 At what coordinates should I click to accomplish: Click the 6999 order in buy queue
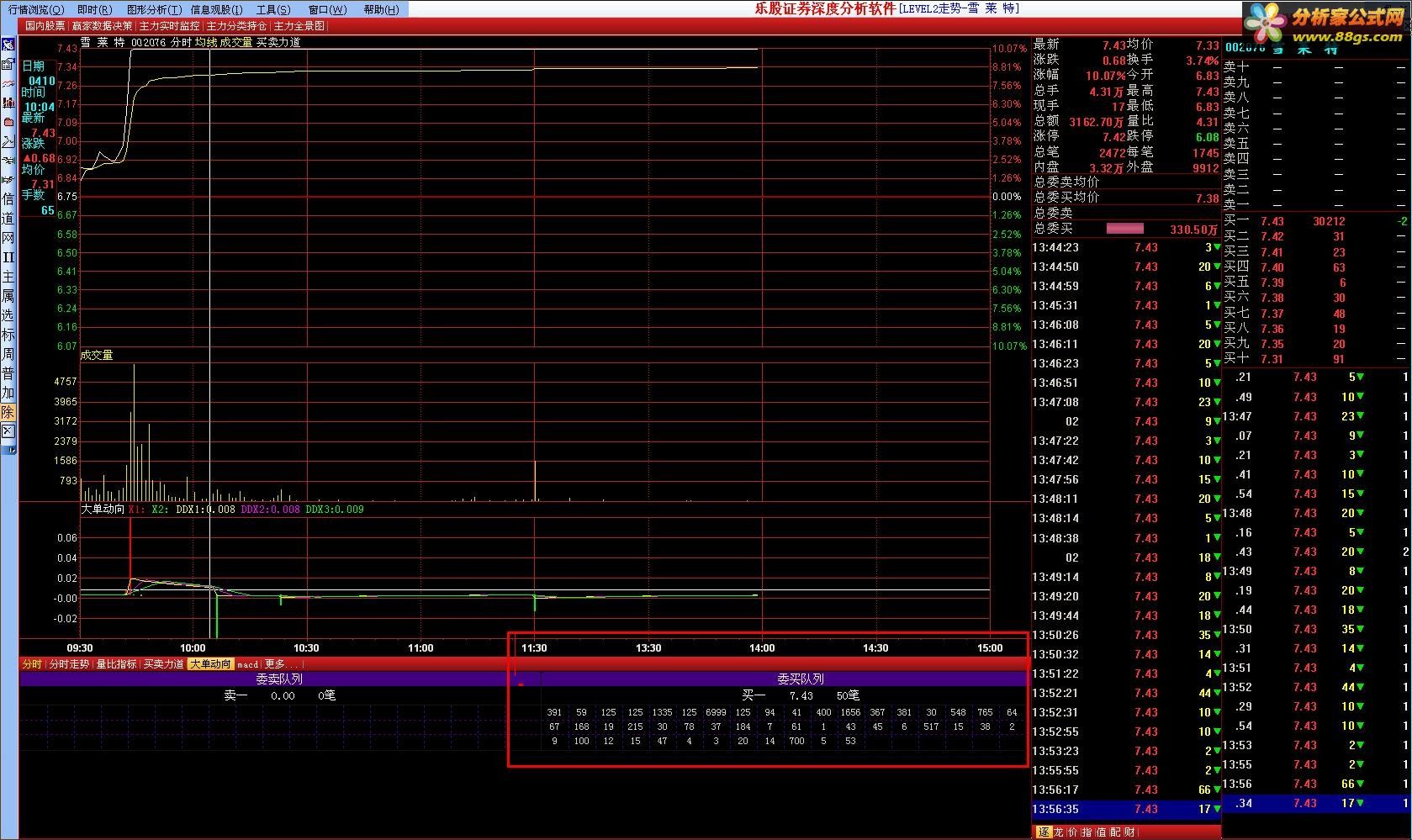point(716,712)
